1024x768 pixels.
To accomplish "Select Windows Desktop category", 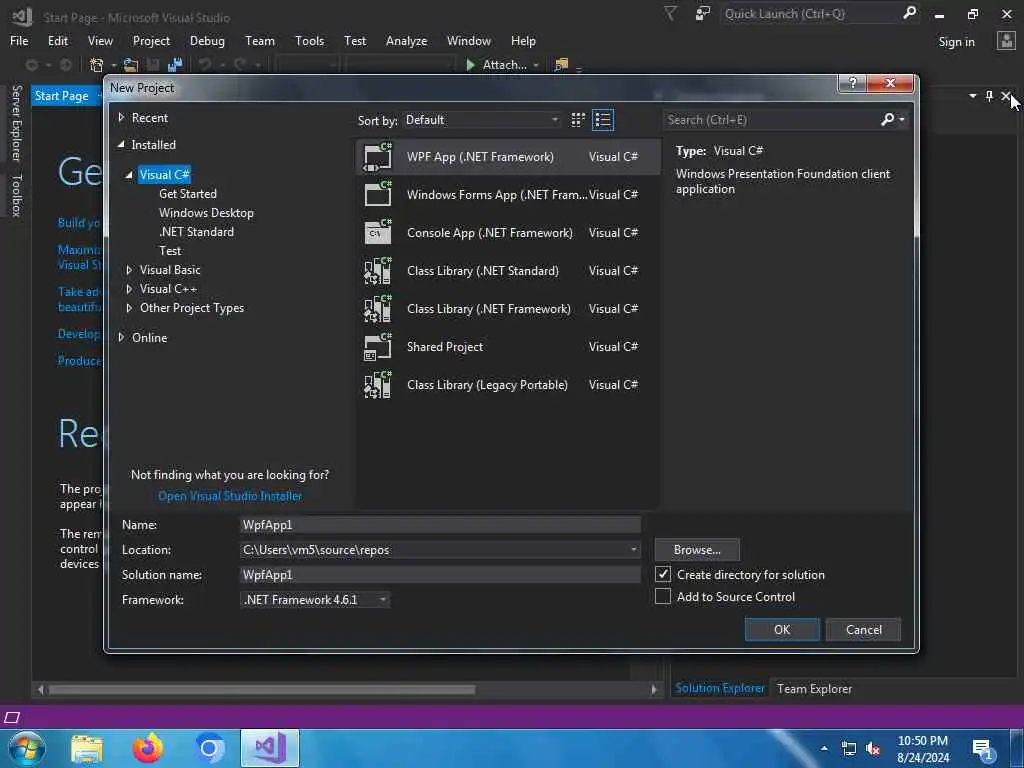I will click(206, 213).
